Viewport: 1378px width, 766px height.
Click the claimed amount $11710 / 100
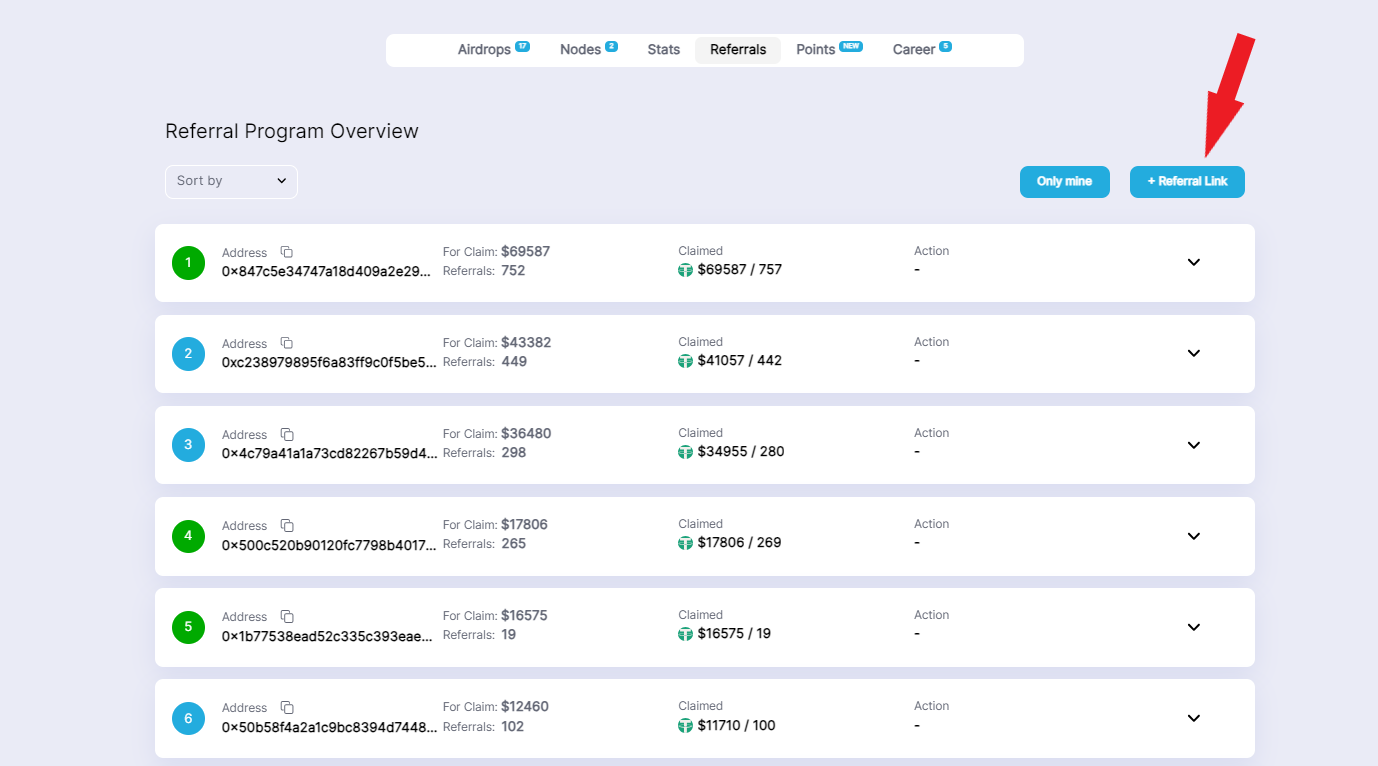tap(737, 725)
